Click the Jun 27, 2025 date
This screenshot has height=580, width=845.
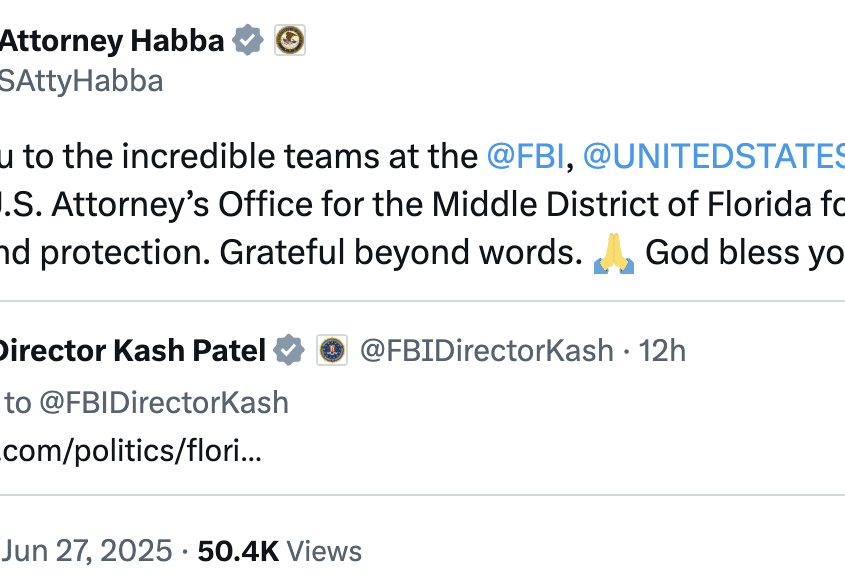[87, 551]
